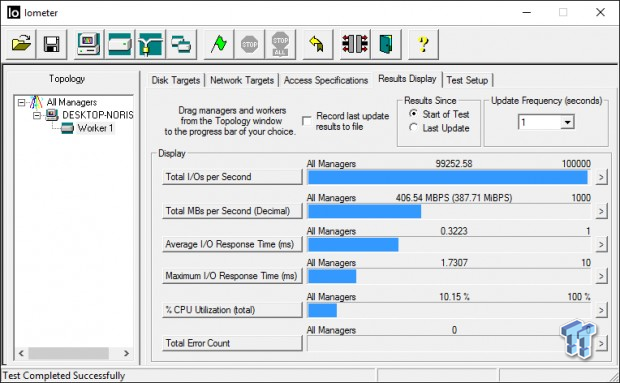Screen dimensions: 620x383
Task: Reset workers with the yellow arrow icon
Action: click(318, 44)
